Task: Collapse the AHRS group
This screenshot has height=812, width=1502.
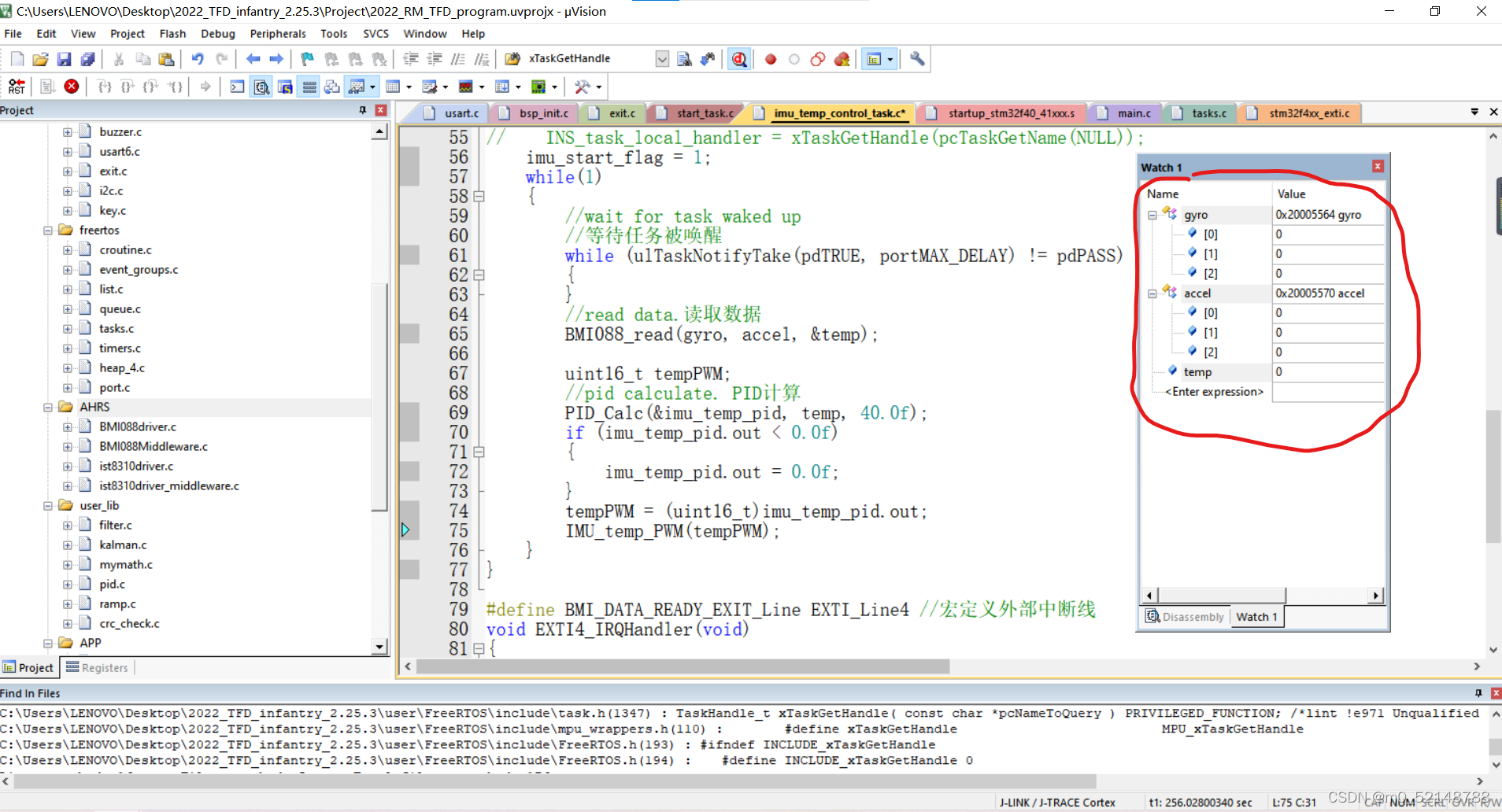Action: pyautogui.click(x=48, y=408)
